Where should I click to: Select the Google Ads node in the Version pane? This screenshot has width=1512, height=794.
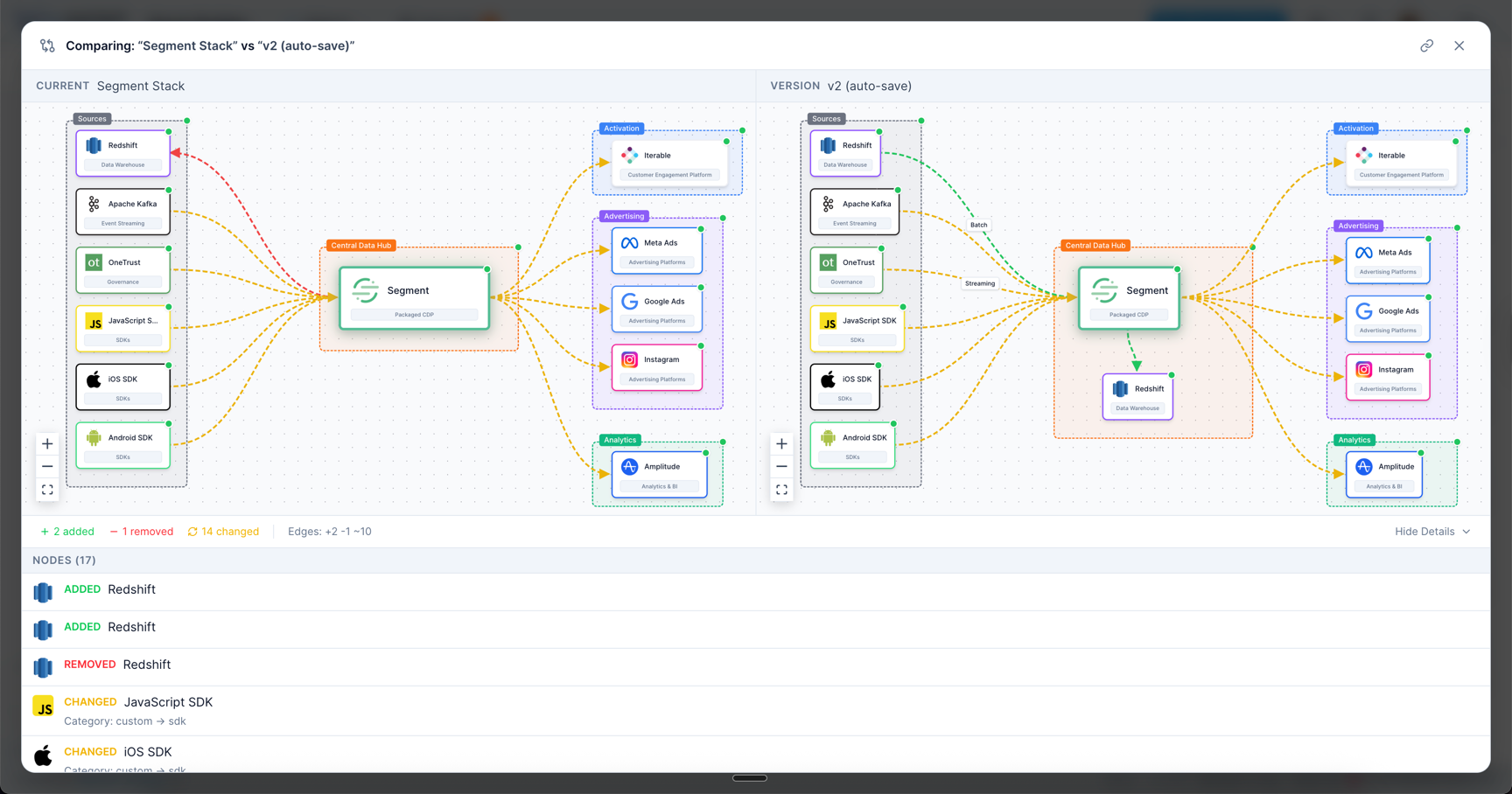pos(1388,319)
